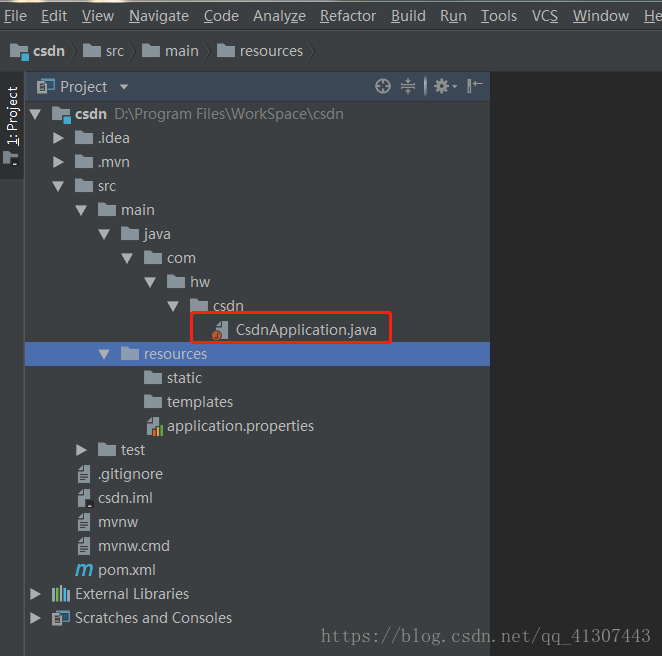Screen dimensions: 662x656
Task: Click the templates folder icon
Action: coord(153,401)
